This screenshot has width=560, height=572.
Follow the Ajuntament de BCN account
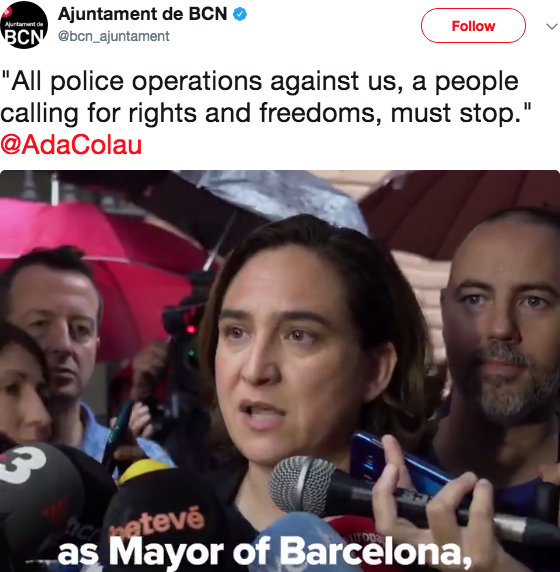(473, 26)
